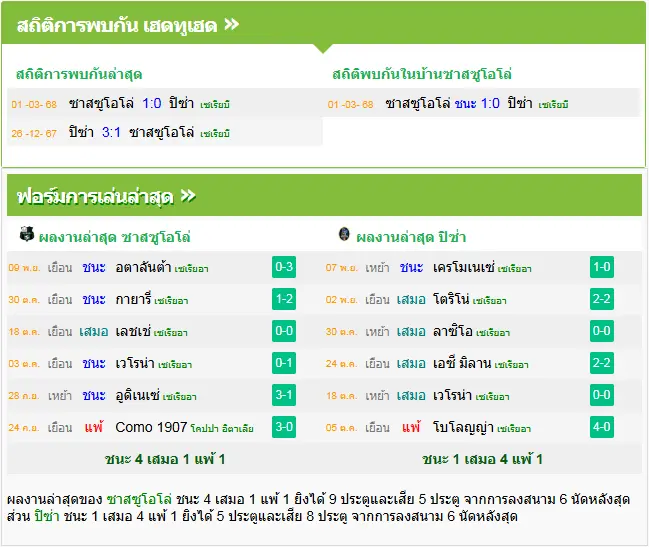Screen dimensions: 649x547
Task: Click the 09 พ.ย. date in Sassuolo form
Action: pyautogui.click(x=24, y=268)
